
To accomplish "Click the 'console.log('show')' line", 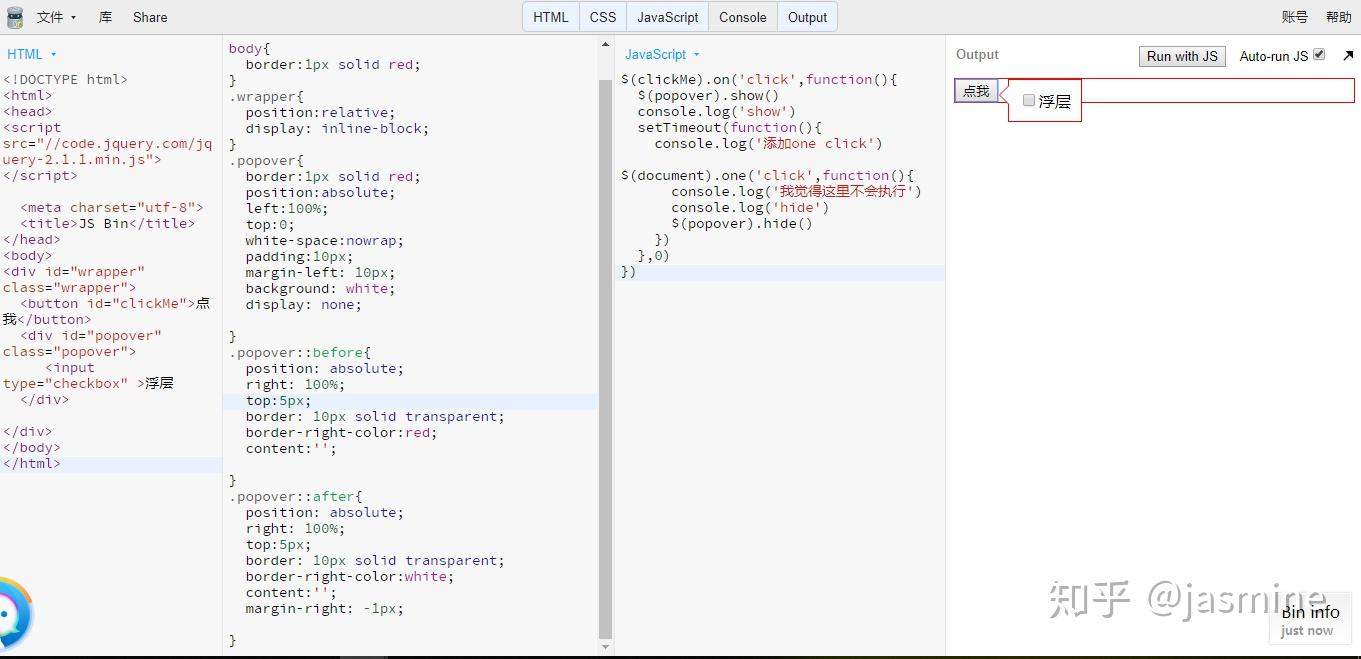I will tap(716, 111).
